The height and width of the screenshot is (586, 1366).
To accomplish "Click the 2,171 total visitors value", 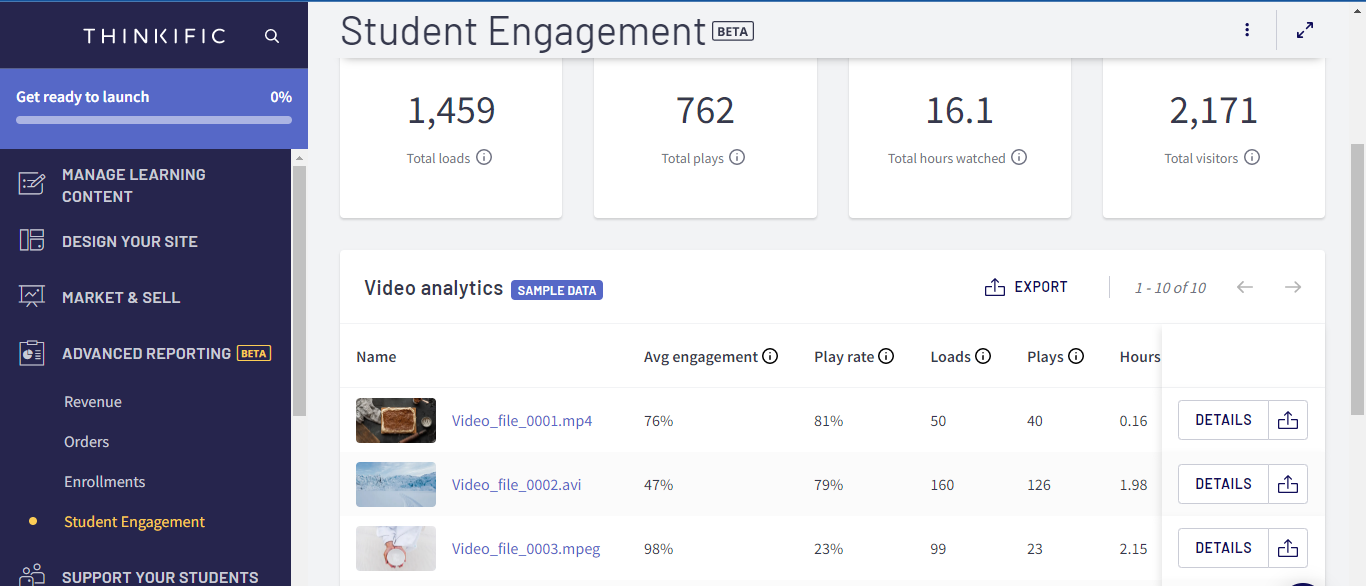I will (1213, 110).
